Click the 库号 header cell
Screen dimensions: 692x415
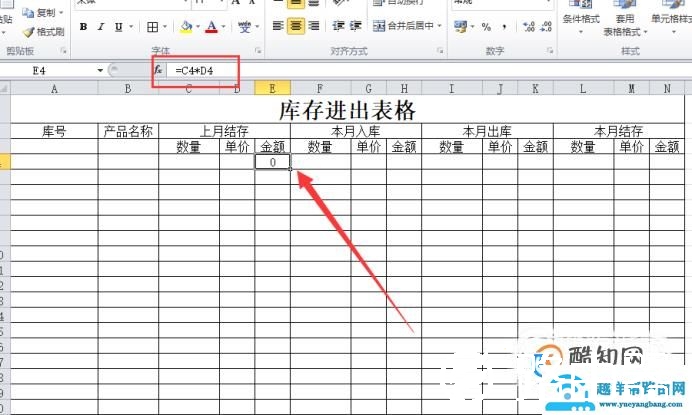point(54,131)
